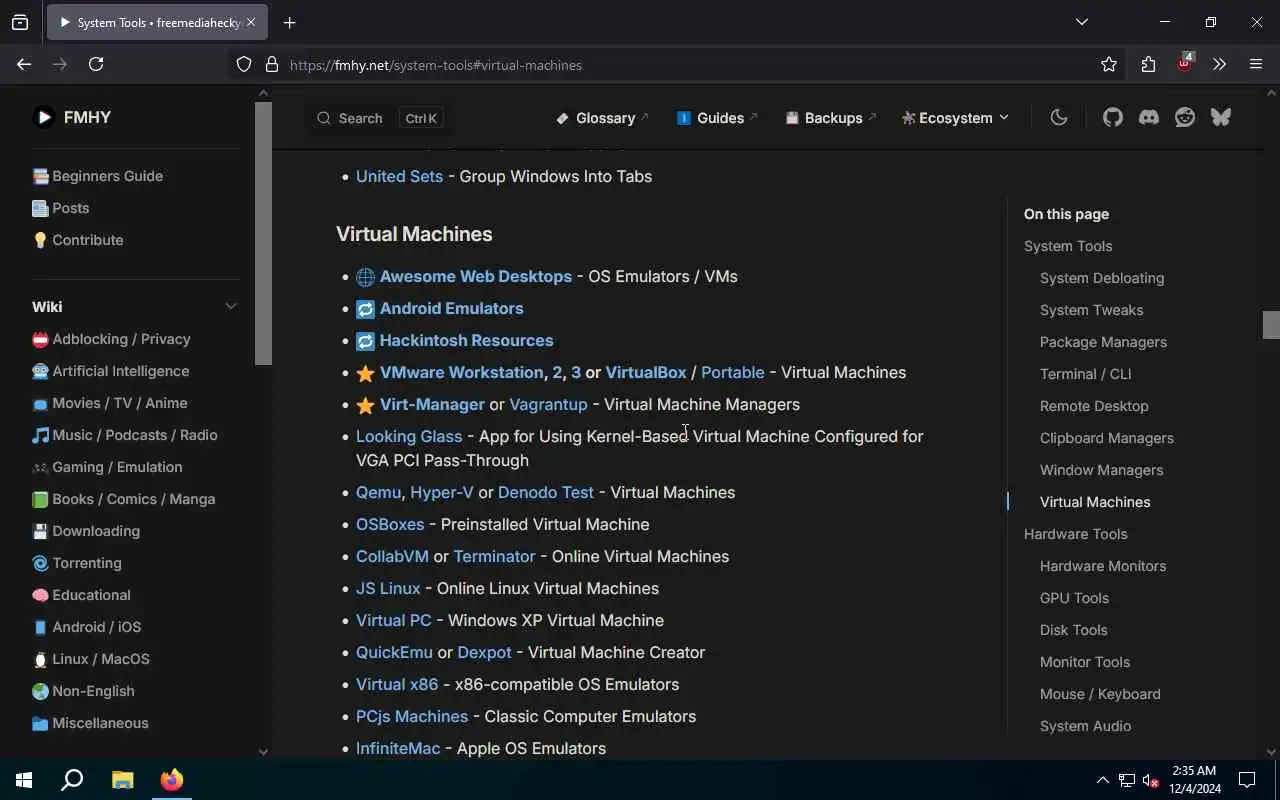Click the site security padlock icon
This screenshot has width=1280, height=800.
[x=271, y=65]
